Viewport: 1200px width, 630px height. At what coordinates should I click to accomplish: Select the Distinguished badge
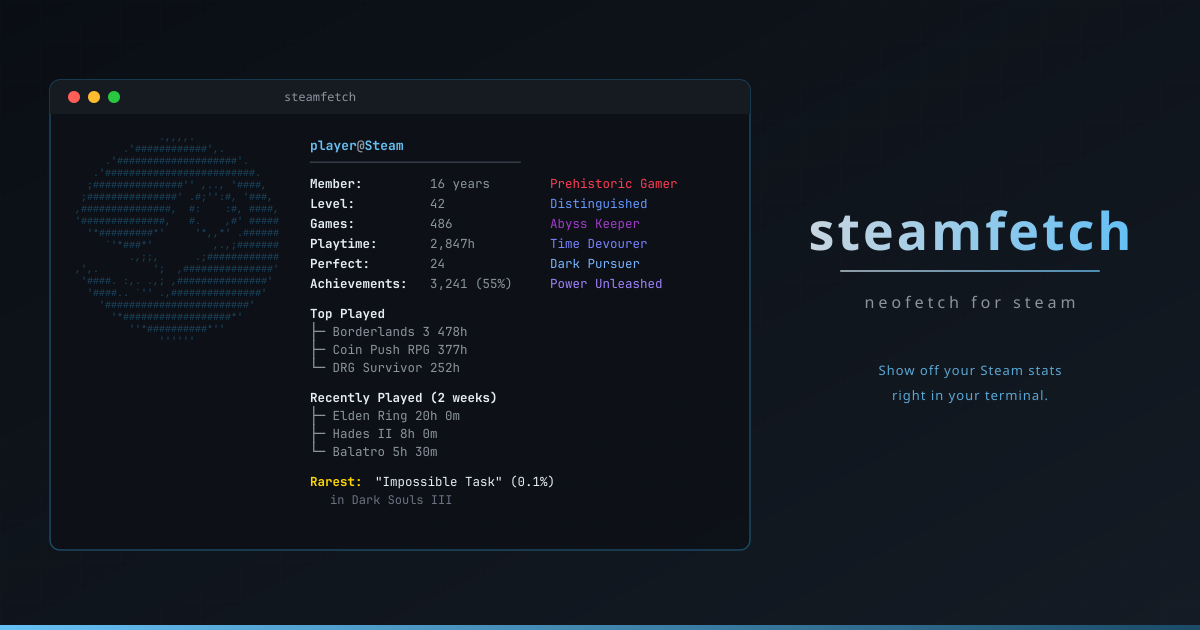(598, 203)
